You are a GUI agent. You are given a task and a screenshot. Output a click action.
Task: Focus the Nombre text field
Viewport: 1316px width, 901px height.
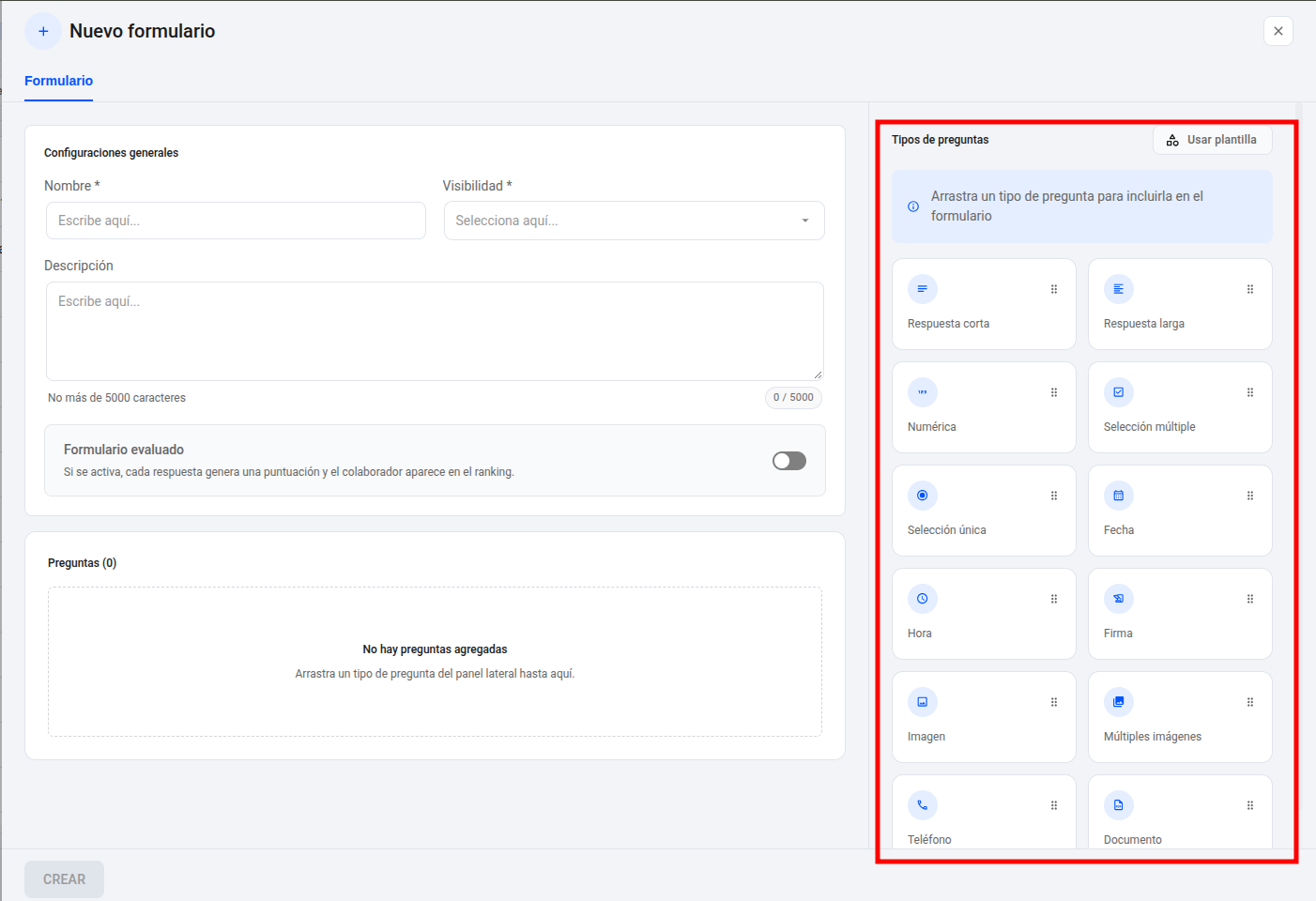[x=236, y=221]
